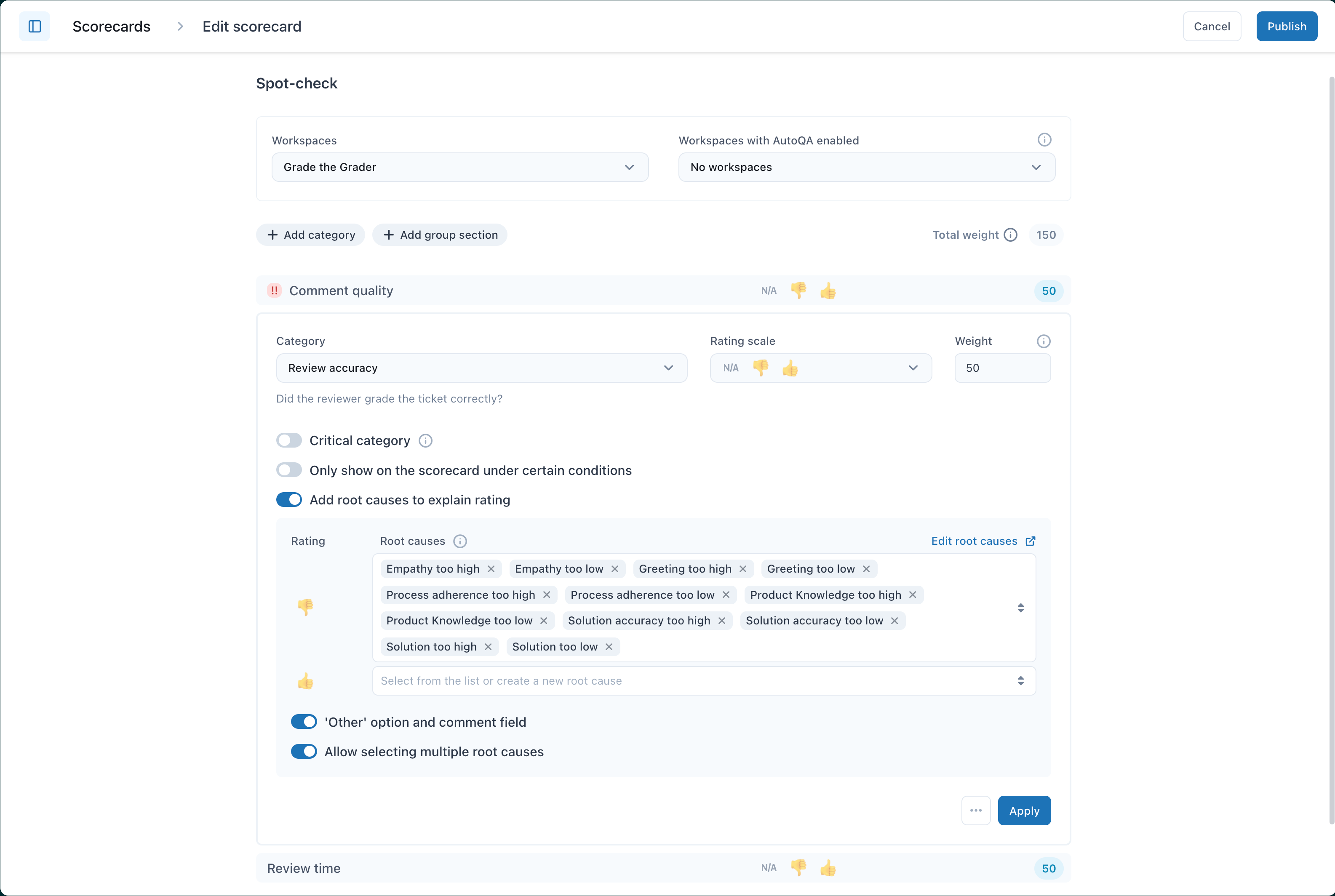Toggle the sidebar panel icon
This screenshot has width=1335, height=896.
pos(34,26)
